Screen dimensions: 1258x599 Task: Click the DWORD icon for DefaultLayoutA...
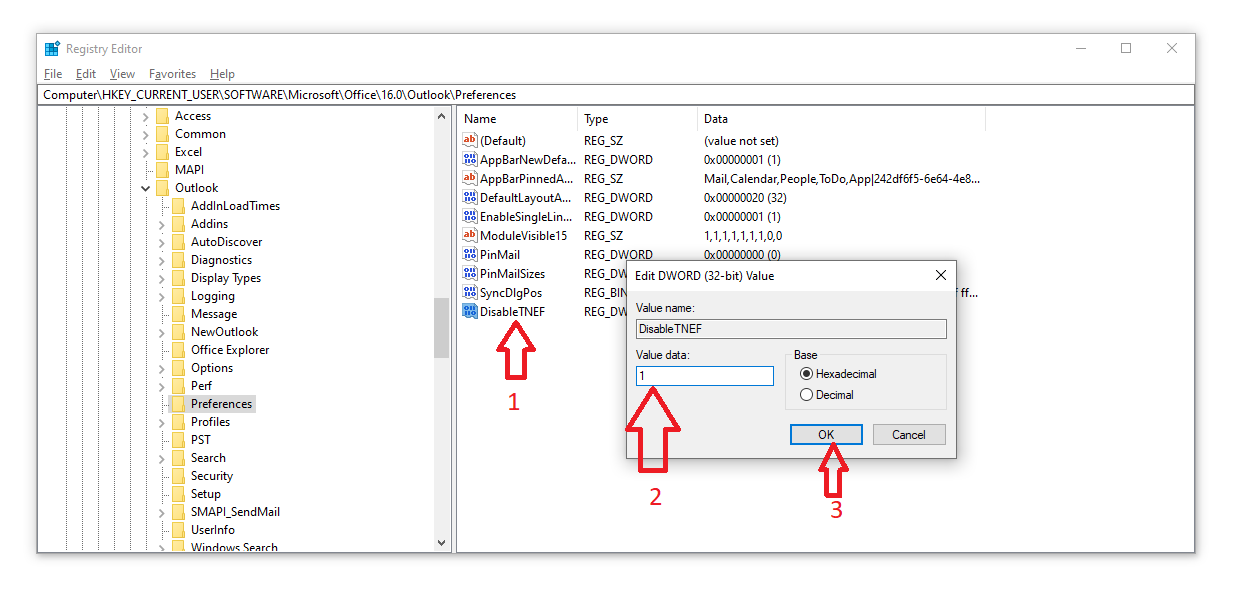point(470,198)
